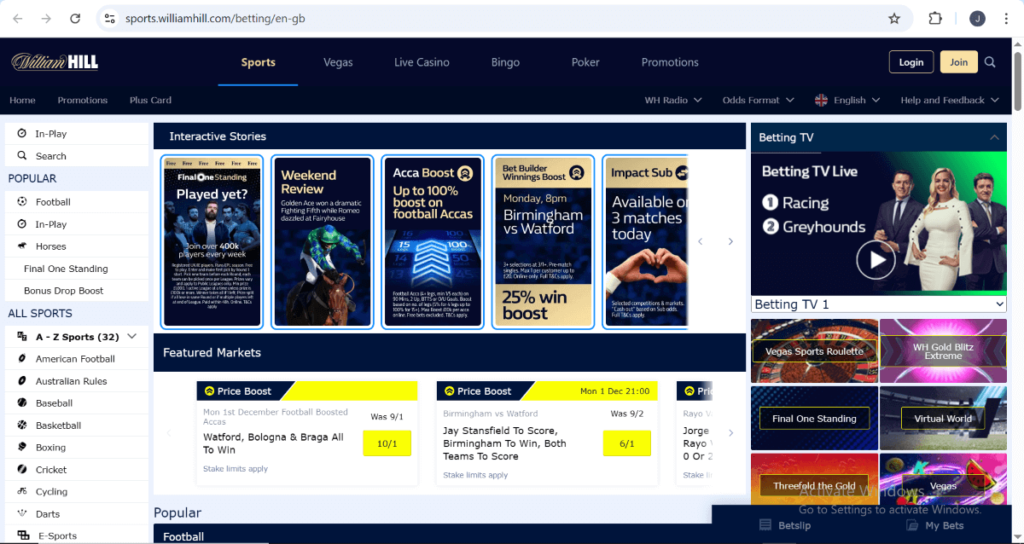Open the Betting TV 1 channel selector
Viewport: 1024px width, 544px height.
click(879, 304)
